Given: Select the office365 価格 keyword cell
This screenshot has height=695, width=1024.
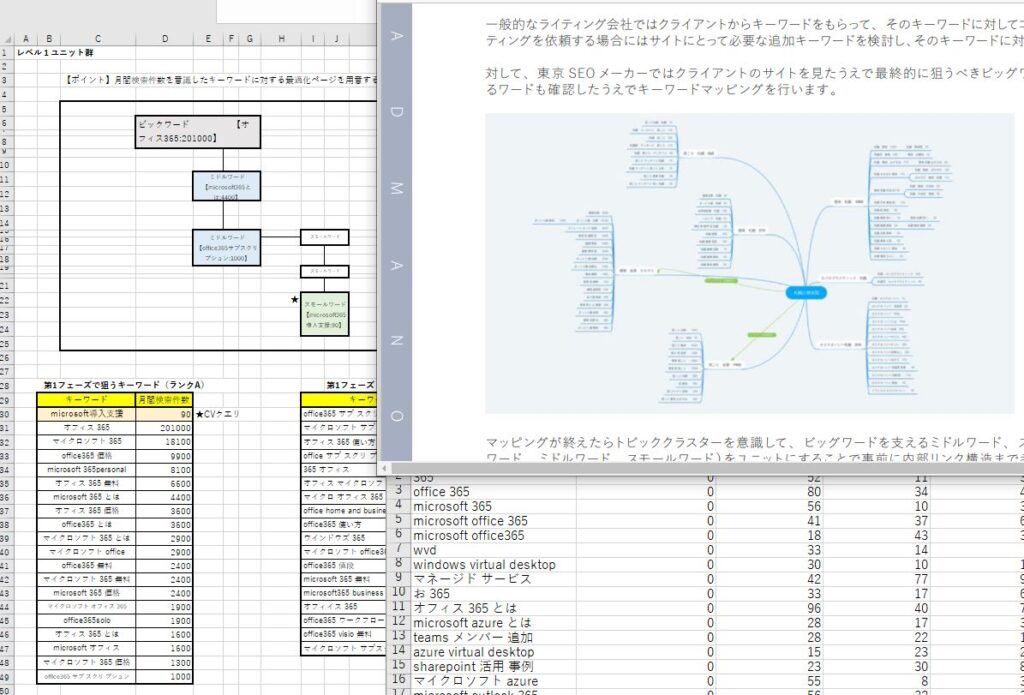Looking at the screenshot, I should pos(86,455).
